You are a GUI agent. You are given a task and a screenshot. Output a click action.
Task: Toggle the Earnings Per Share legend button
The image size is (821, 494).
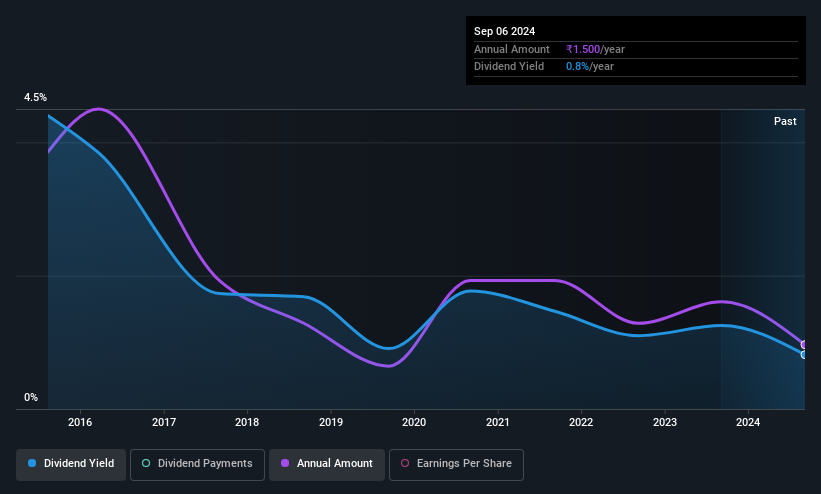pos(456,464)
